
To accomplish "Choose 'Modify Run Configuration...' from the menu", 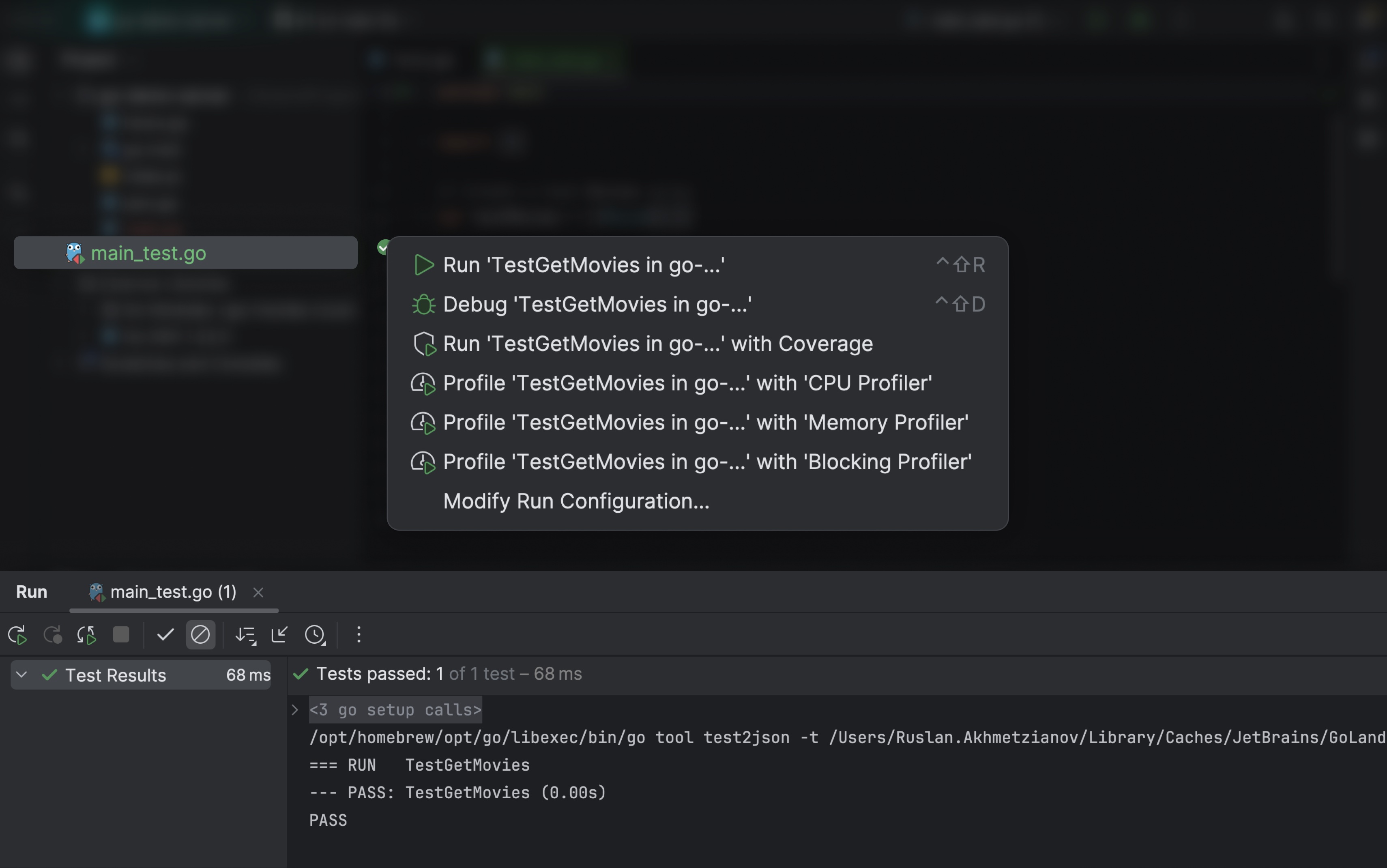I will [x=576, y=501].
